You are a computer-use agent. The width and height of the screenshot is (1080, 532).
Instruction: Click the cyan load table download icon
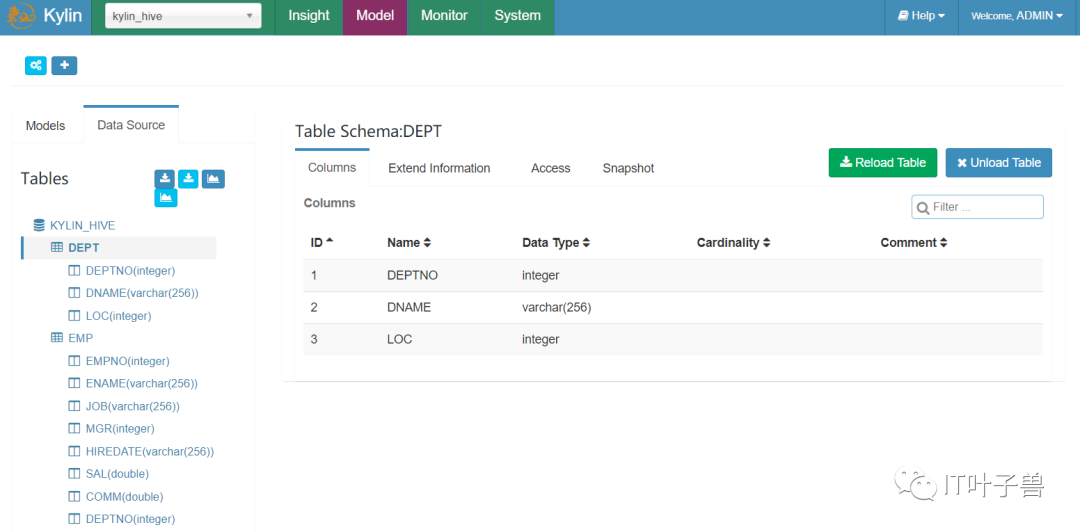tap(188, 178)
